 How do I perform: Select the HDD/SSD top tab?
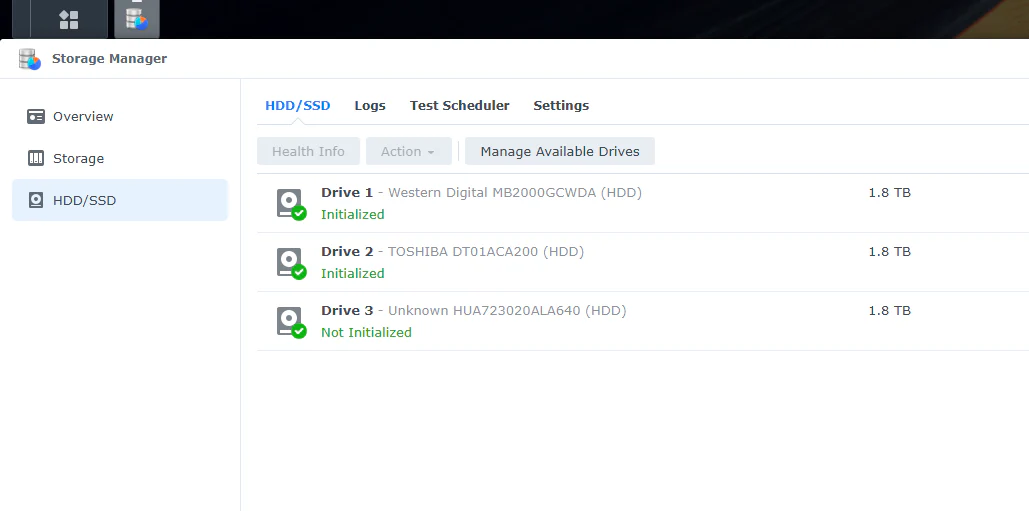point(297,106)
